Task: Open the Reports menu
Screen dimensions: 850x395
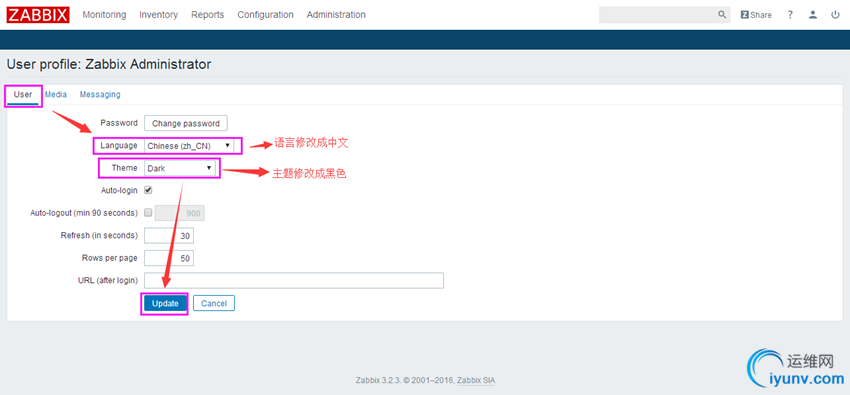Action: point(208,15)
